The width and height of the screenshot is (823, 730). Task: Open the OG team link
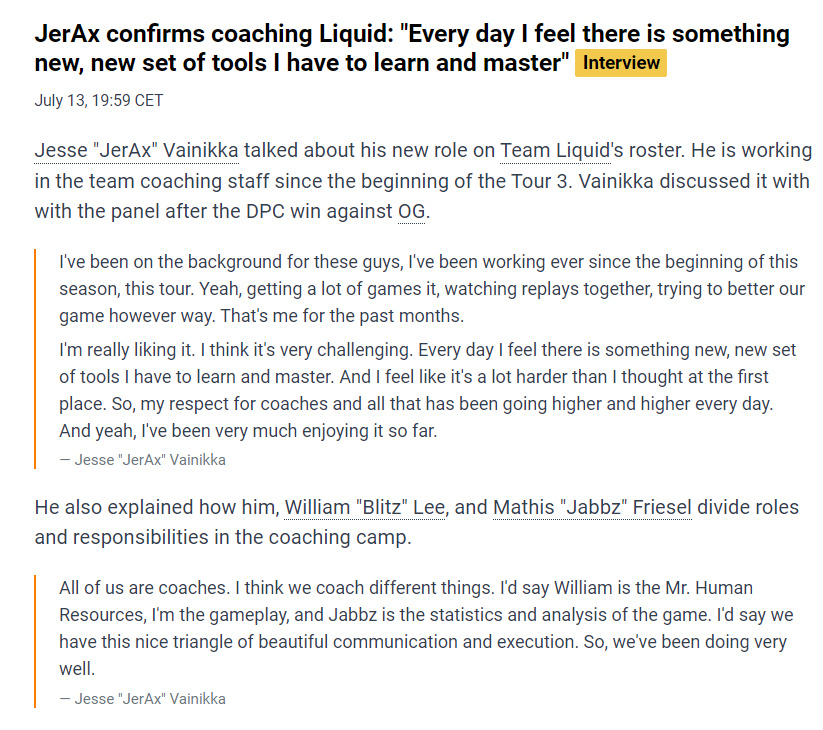[x=410, y=212]
